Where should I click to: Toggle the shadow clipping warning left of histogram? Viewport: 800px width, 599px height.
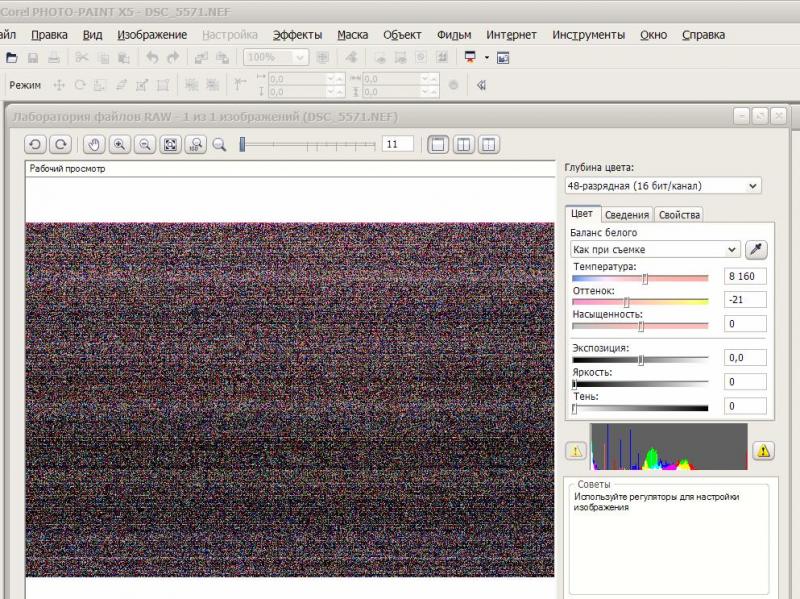pos(576,451)
